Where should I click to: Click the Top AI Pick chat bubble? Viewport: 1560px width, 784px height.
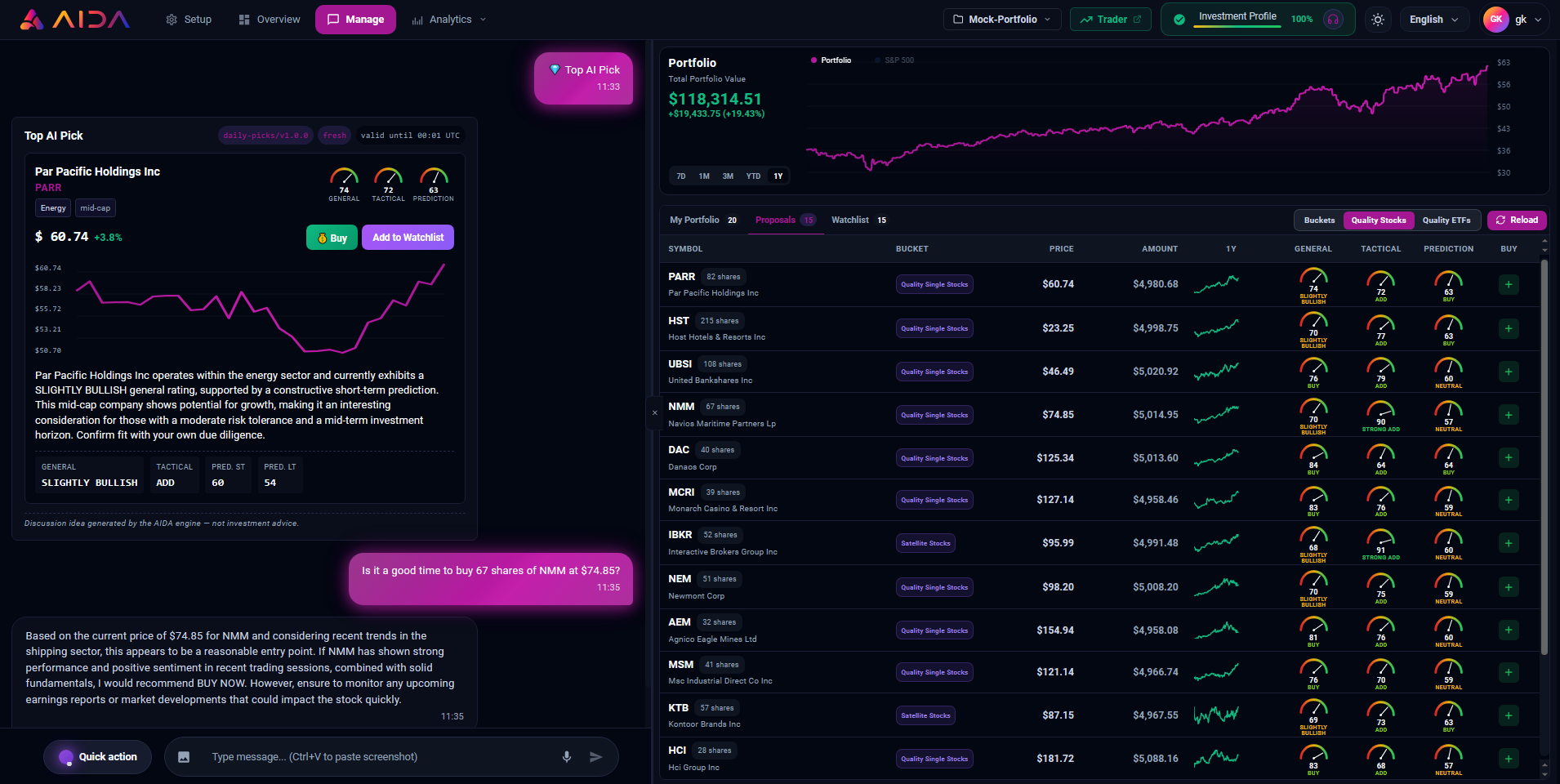[x=583, y=78]
